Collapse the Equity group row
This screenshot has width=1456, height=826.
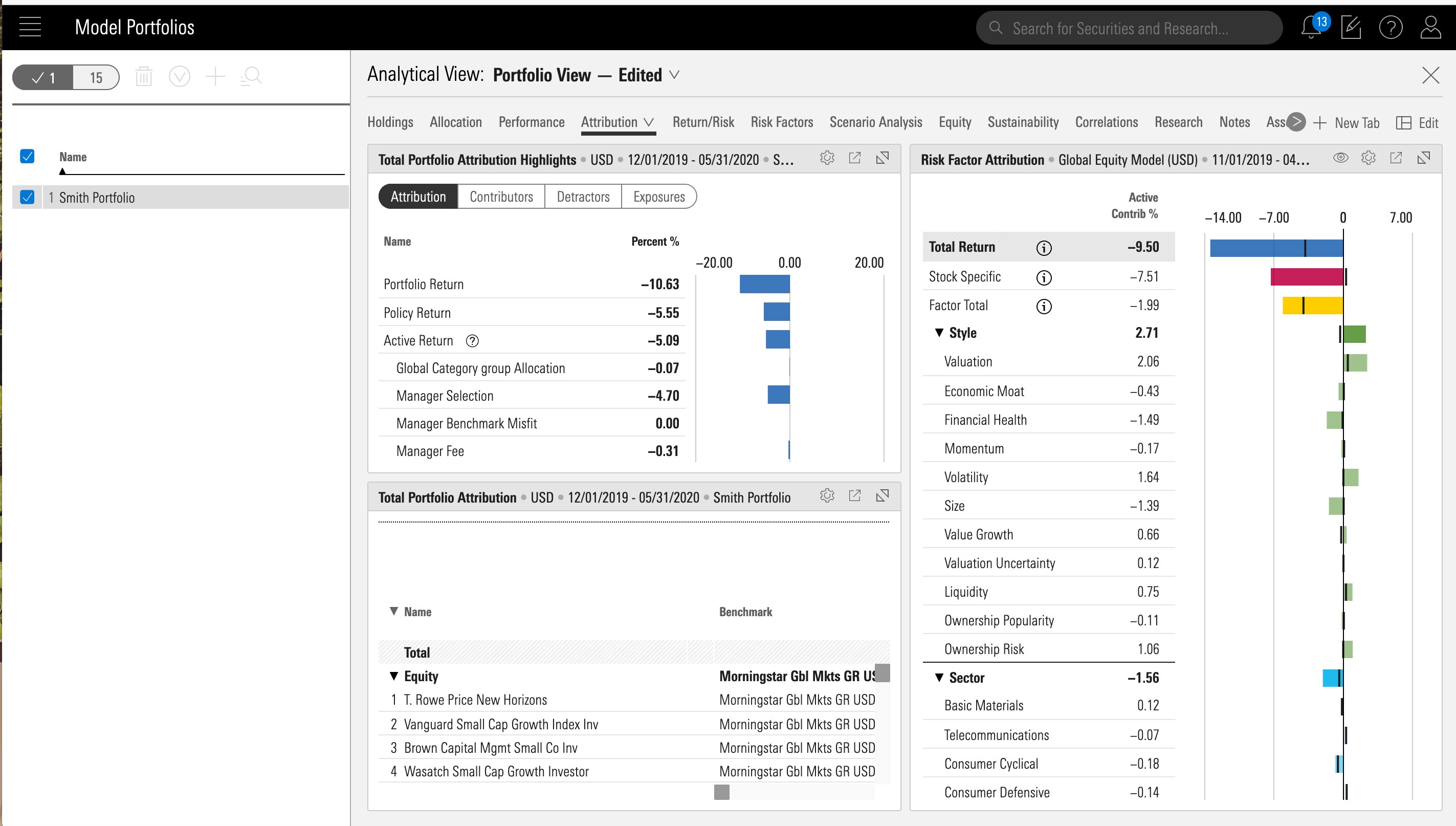pos(393,676)
